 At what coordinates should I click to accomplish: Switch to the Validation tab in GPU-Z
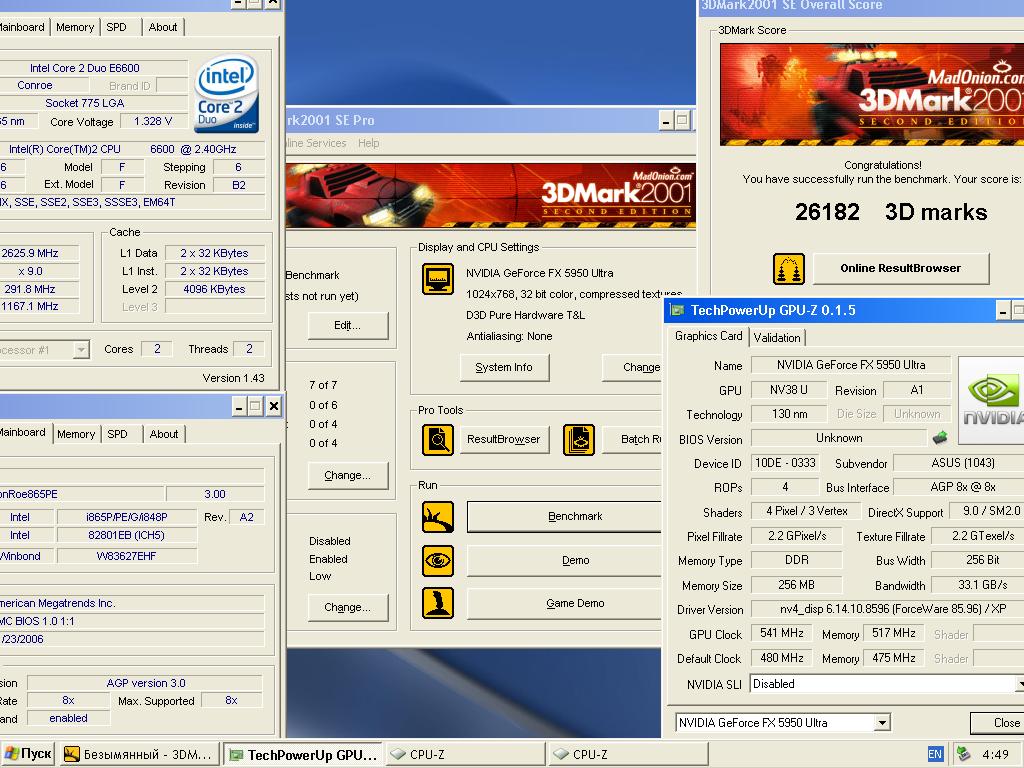(x=776, y=338)
